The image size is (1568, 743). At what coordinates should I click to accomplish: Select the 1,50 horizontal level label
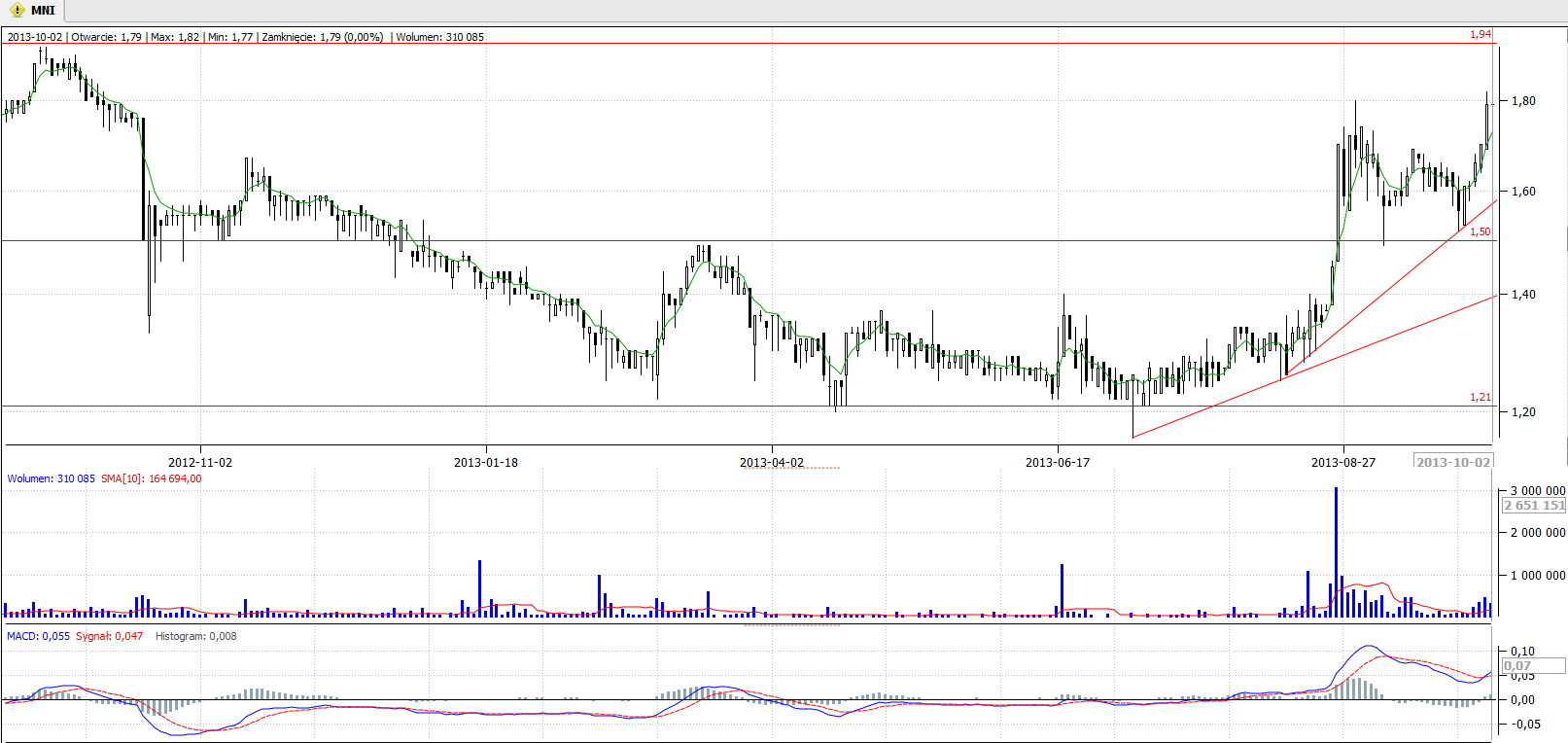point(1480,231)
